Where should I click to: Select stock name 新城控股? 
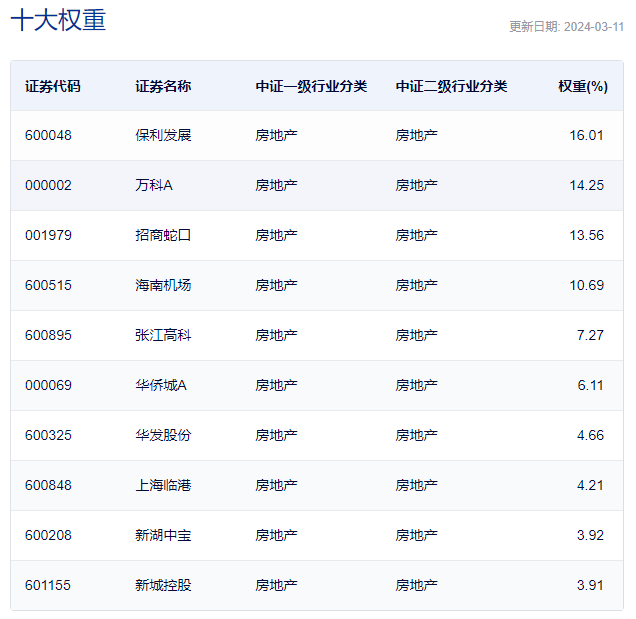coord(163,585)
